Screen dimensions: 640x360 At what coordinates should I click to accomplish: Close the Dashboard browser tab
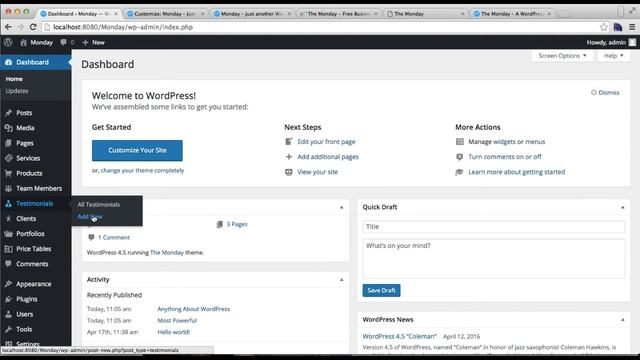[x=116, y=13]
